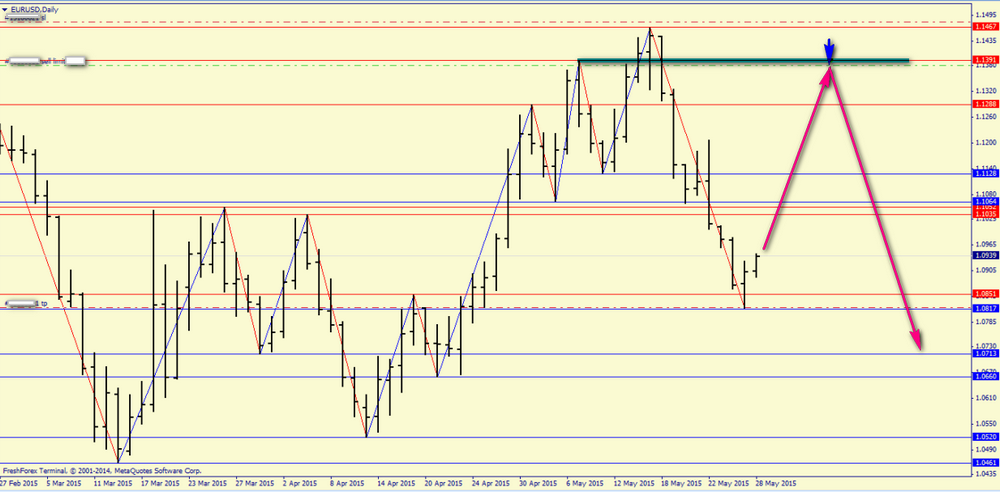Select the tp order label near 1.0817

pyautogui.click(x=26, y=303)
